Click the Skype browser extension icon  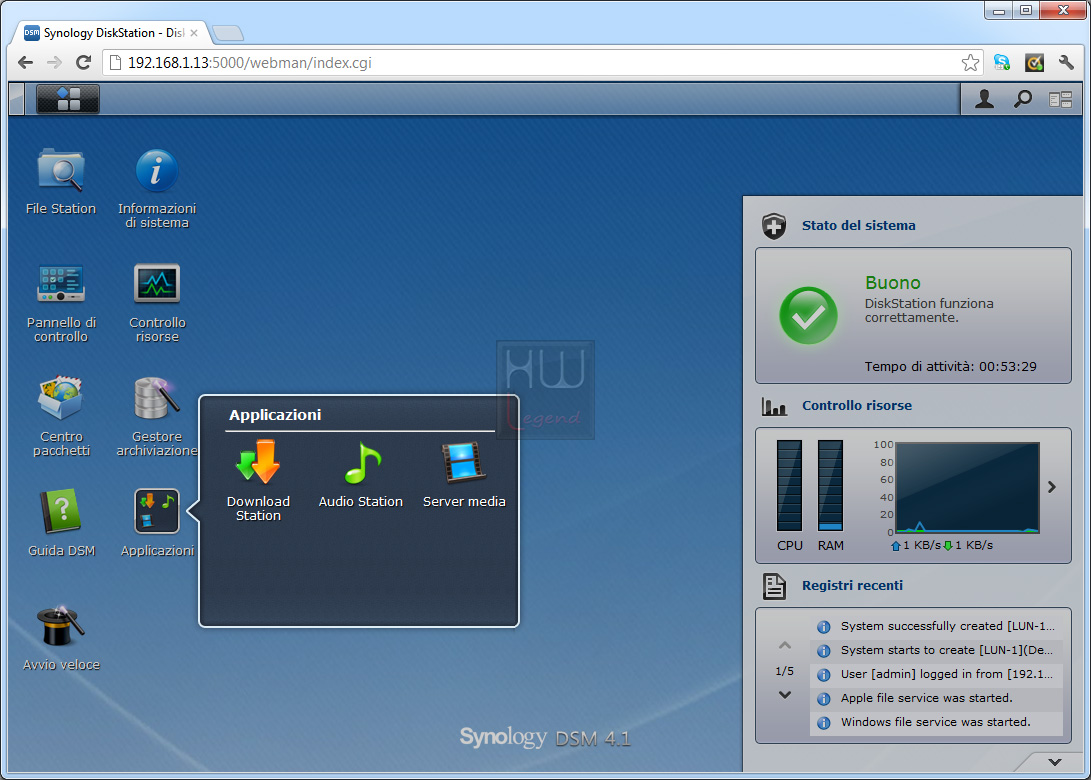tap(1002, 63)
